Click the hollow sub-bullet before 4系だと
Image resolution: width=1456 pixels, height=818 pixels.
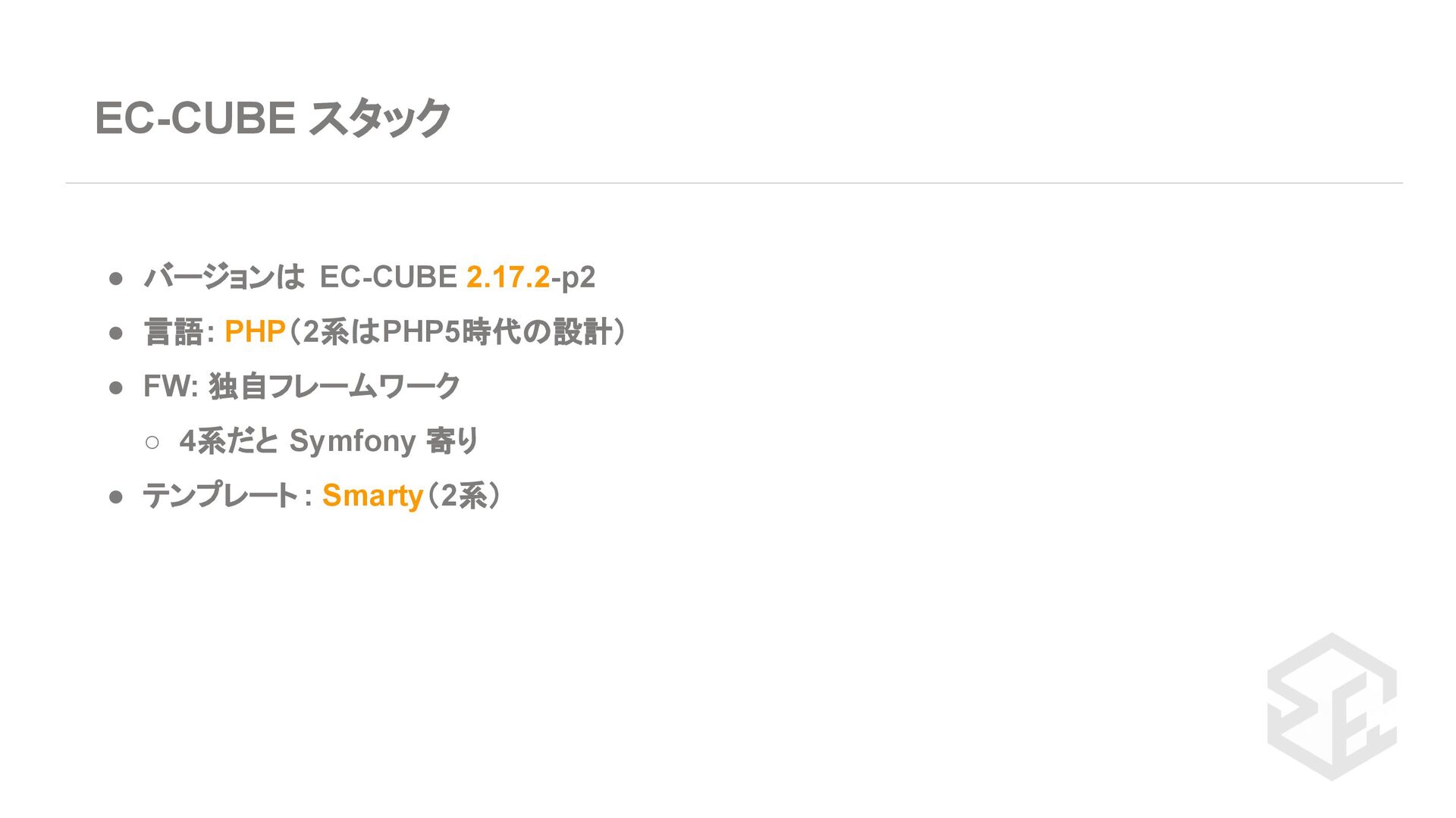(x=152, y=442)
